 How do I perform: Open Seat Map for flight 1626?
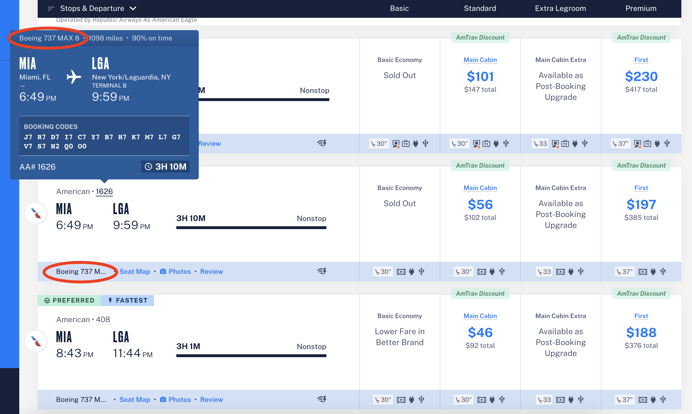tap(134, 271)
